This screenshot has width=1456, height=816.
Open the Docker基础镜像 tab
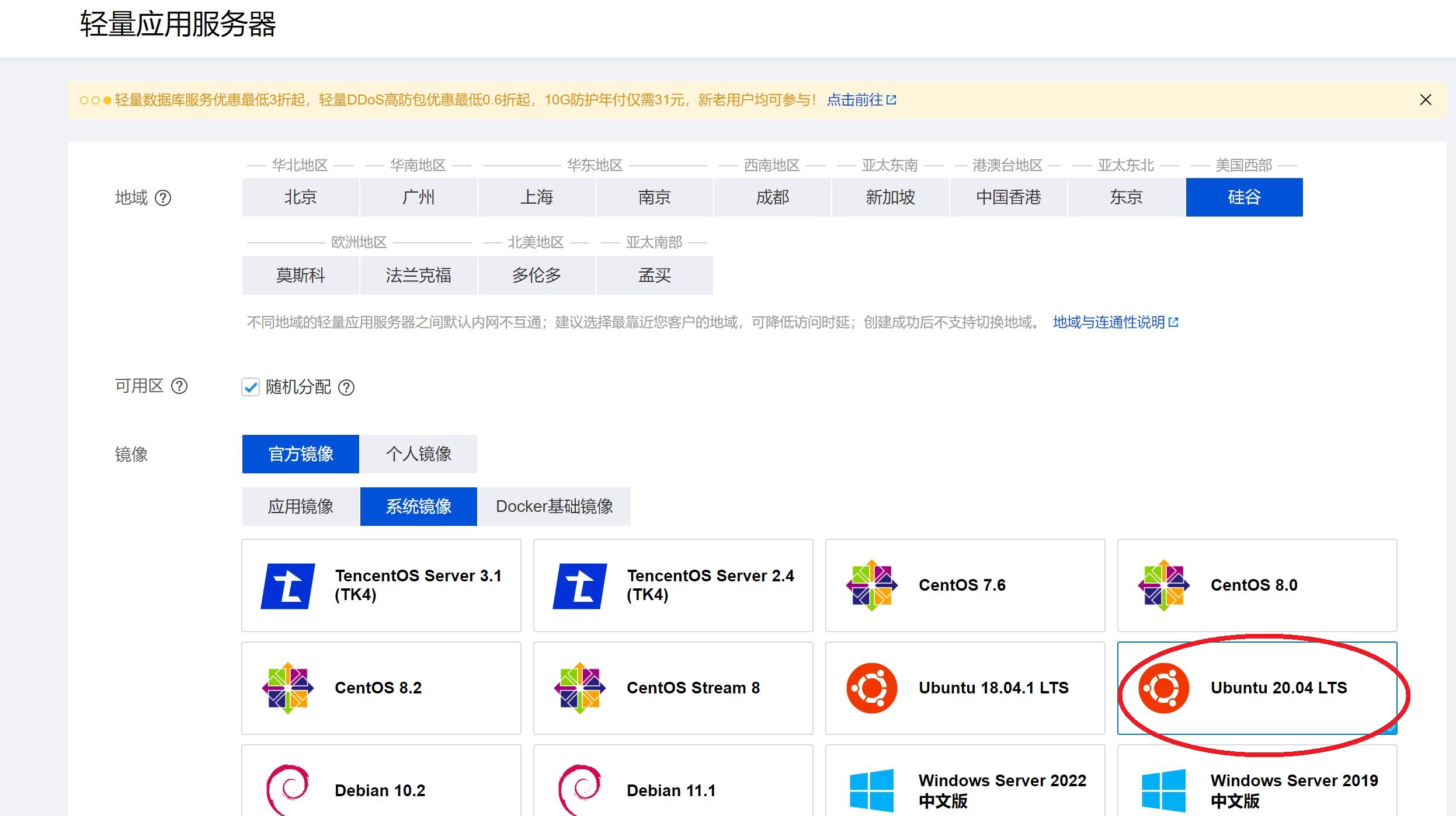coord(554,507)
